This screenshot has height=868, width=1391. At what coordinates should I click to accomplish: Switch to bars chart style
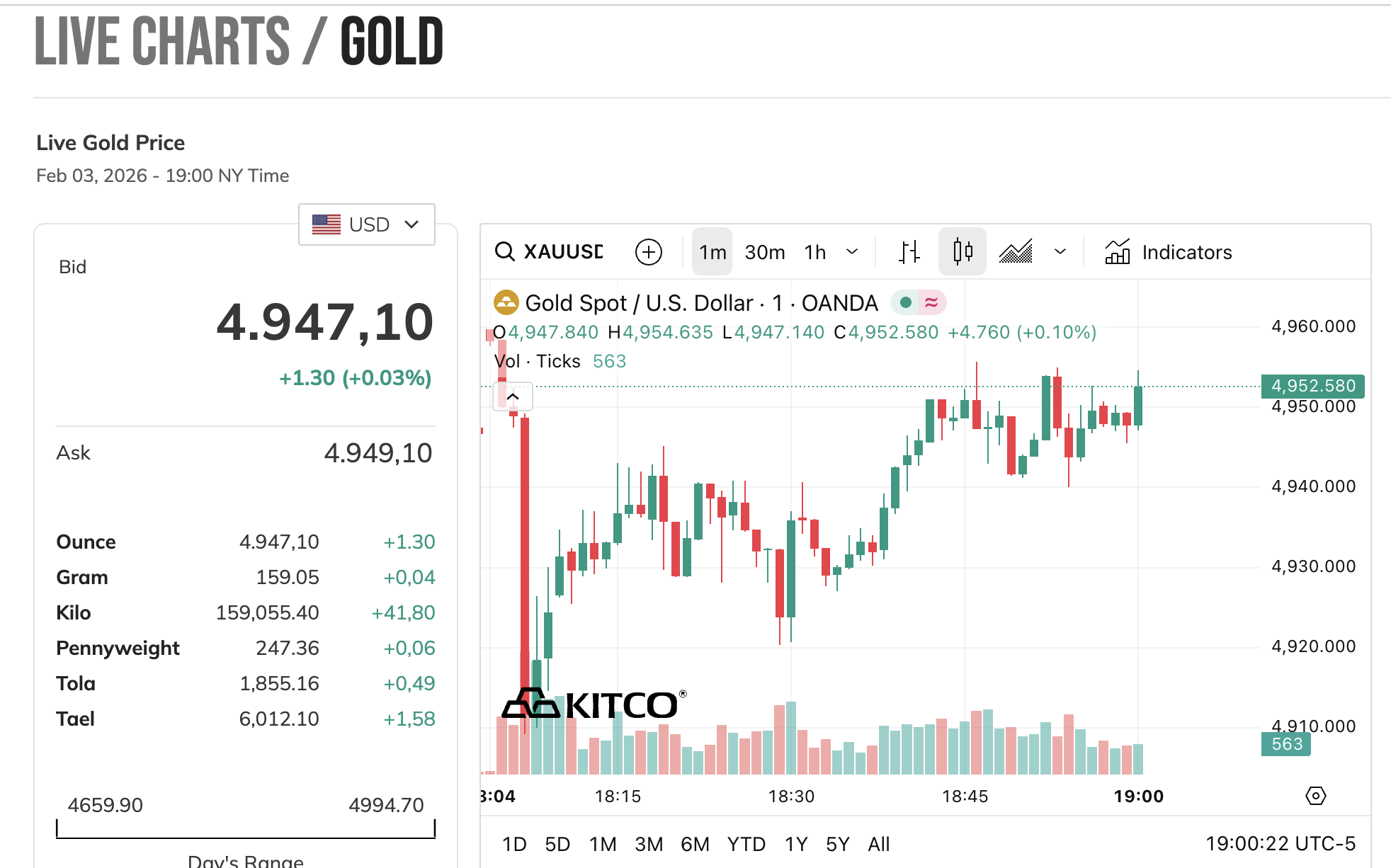click(909, 252)
